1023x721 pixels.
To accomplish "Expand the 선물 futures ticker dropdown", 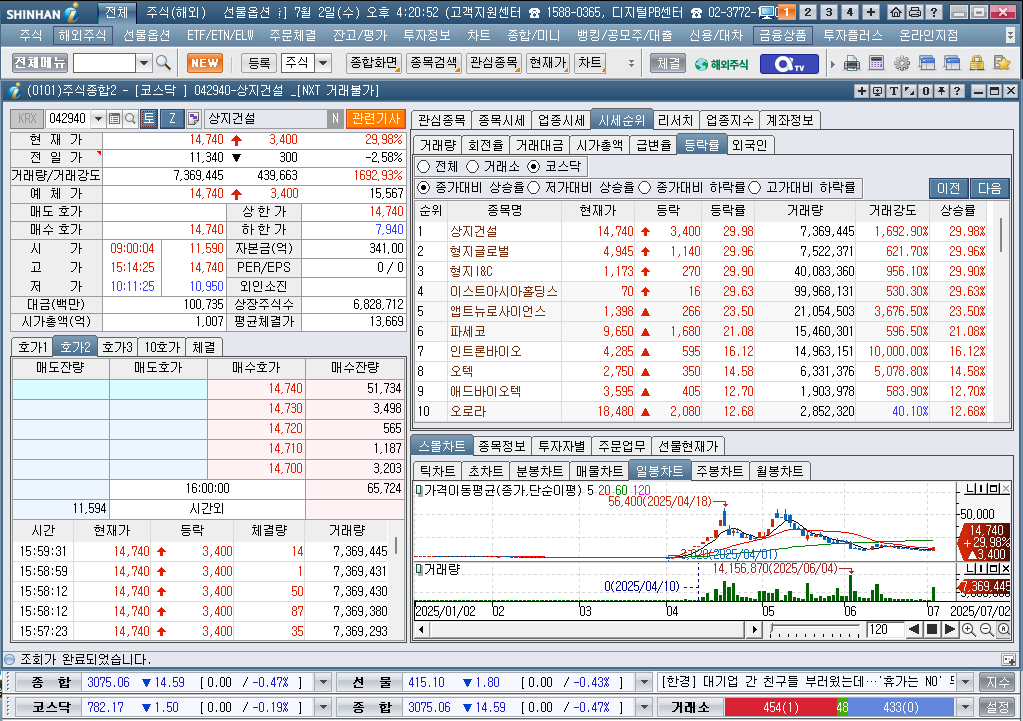I will tap(644, 683).
